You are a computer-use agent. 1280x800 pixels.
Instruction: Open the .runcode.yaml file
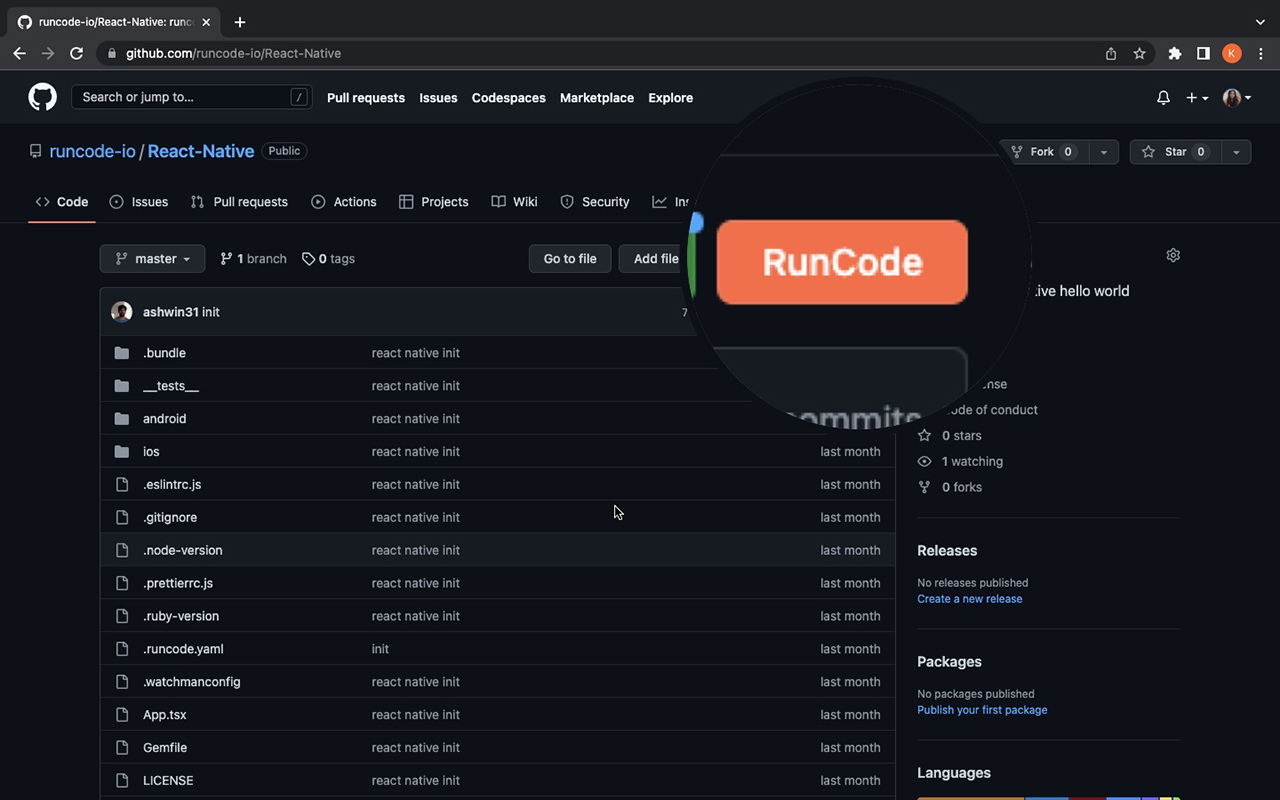coord(183,649)
